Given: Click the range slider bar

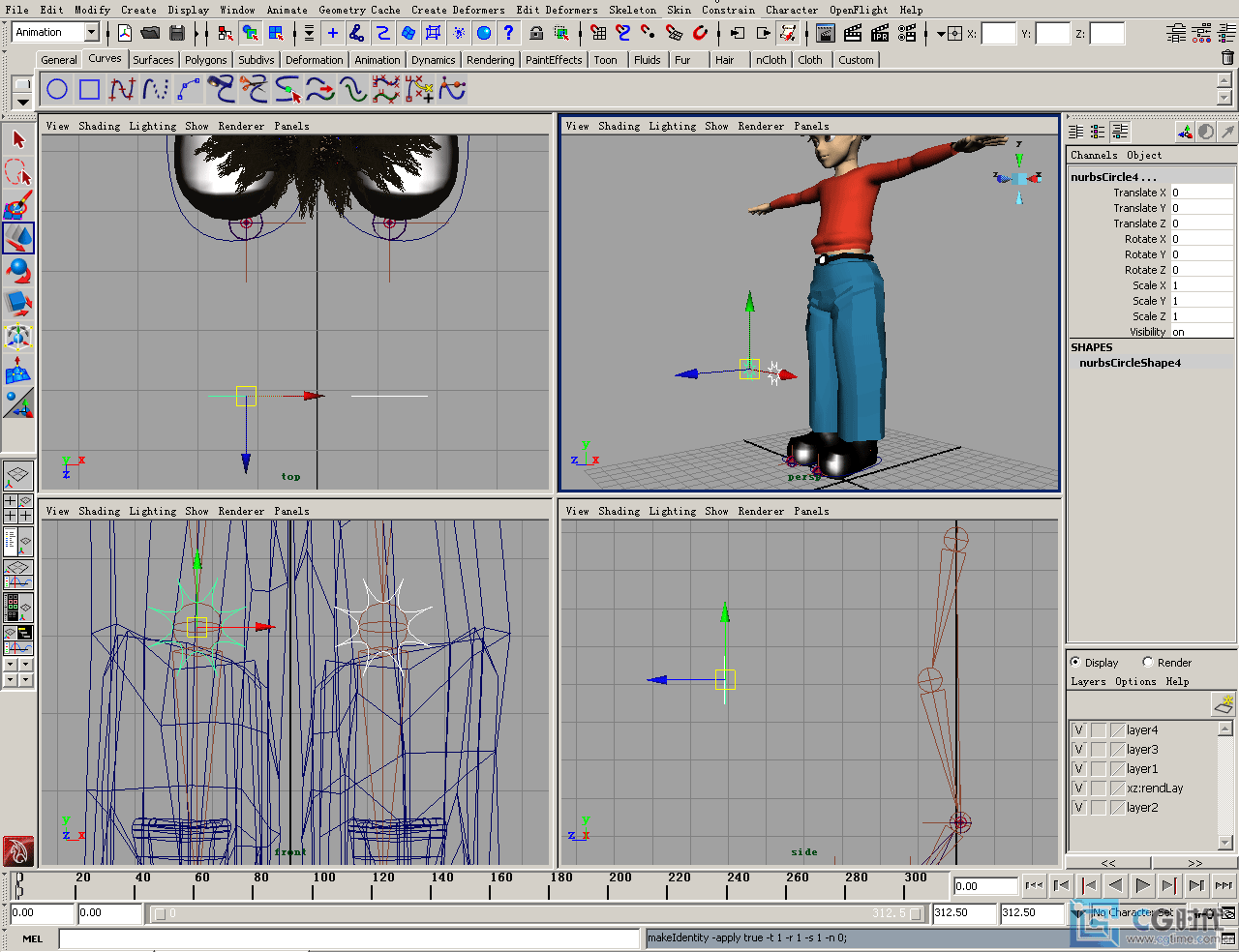Looking at the screenshot, I should (x=537, y=913).
